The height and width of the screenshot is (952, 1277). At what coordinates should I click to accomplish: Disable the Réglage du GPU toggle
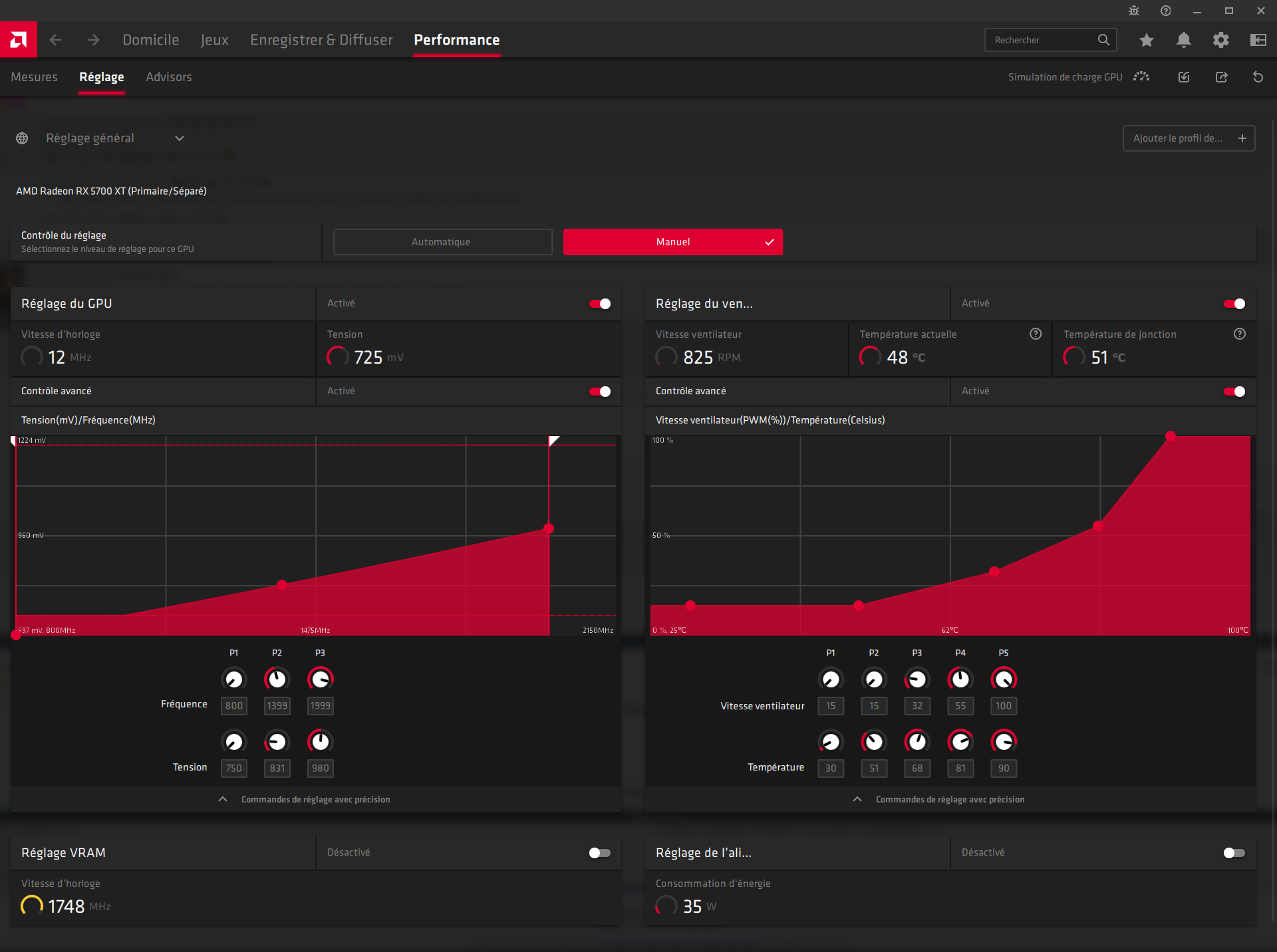tap(600, 304)
